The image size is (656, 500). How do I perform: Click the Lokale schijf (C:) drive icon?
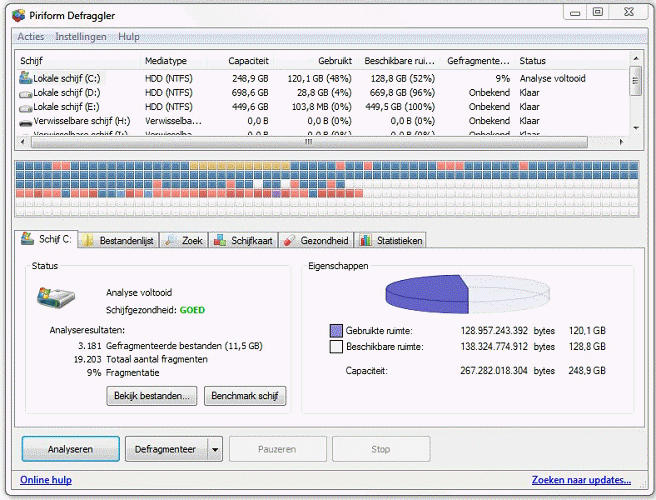click(x=26, y=77)
